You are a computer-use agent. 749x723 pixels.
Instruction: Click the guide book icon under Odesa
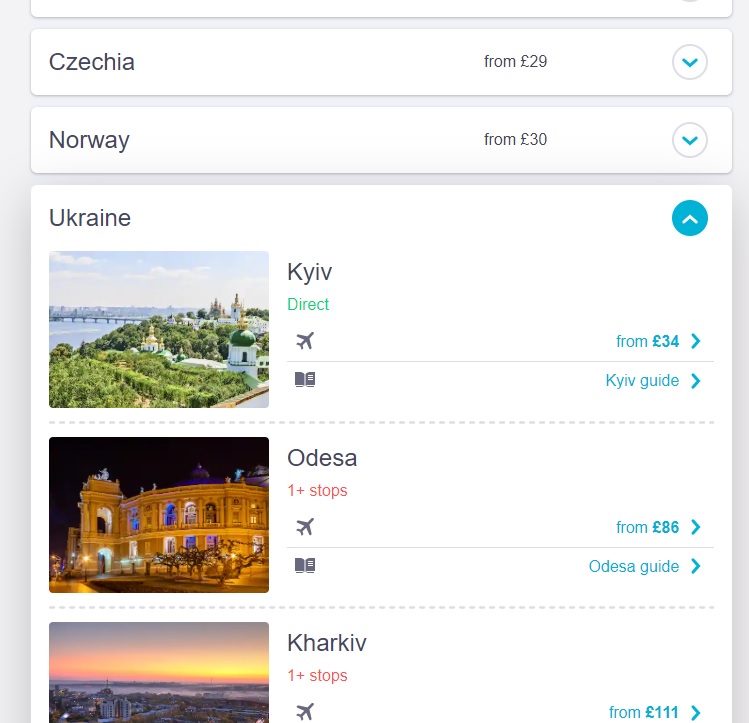305,565
